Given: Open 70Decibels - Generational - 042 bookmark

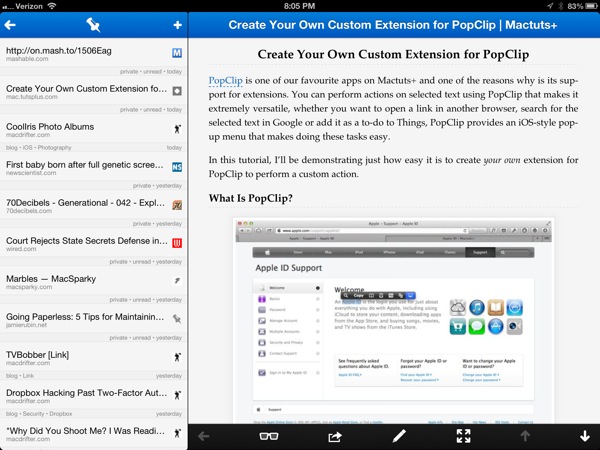Looking at the screenshot, I should click(x=94, y=209).
